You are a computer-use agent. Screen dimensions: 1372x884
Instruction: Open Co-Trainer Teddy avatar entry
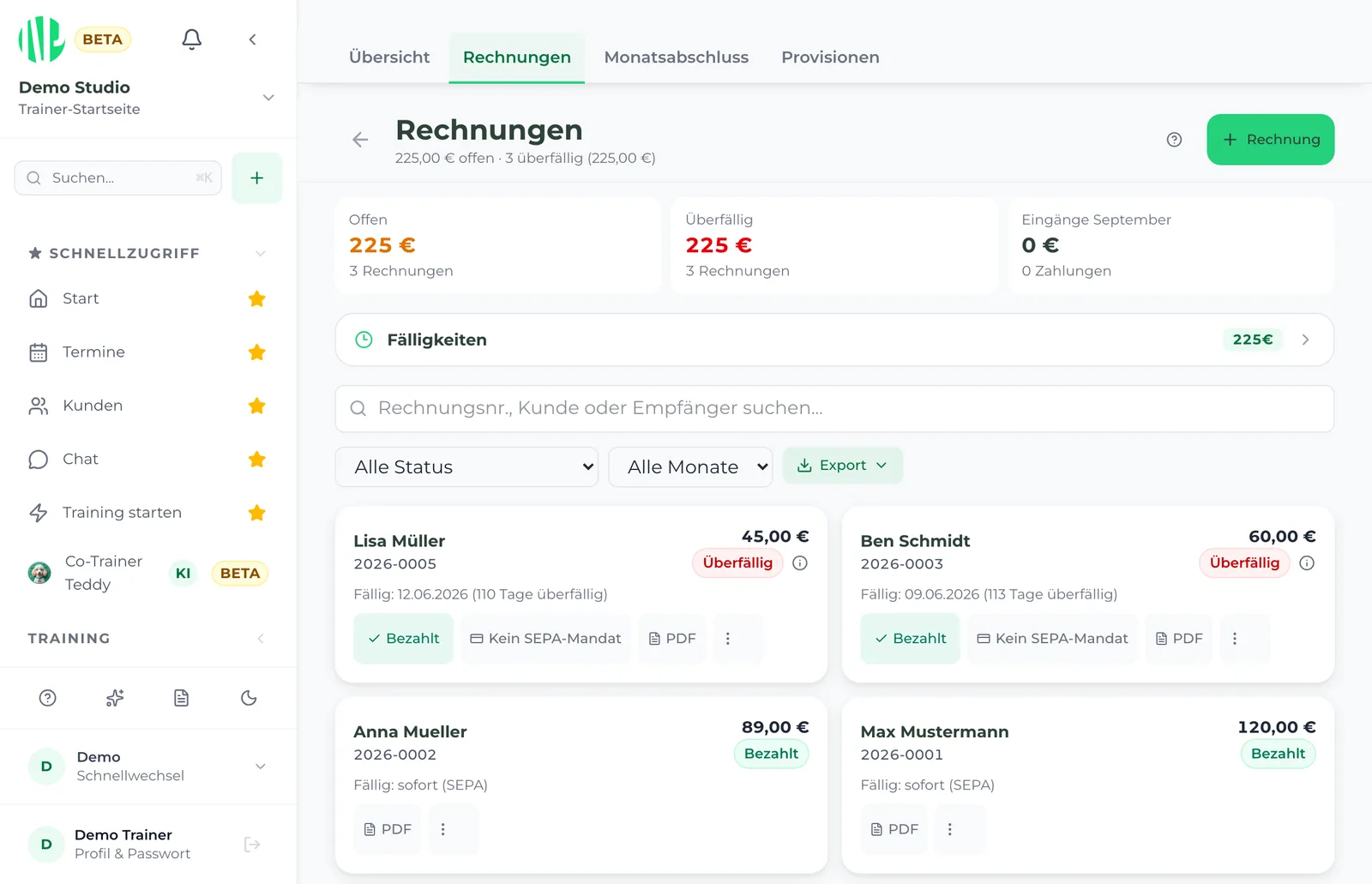click(39, 573)
